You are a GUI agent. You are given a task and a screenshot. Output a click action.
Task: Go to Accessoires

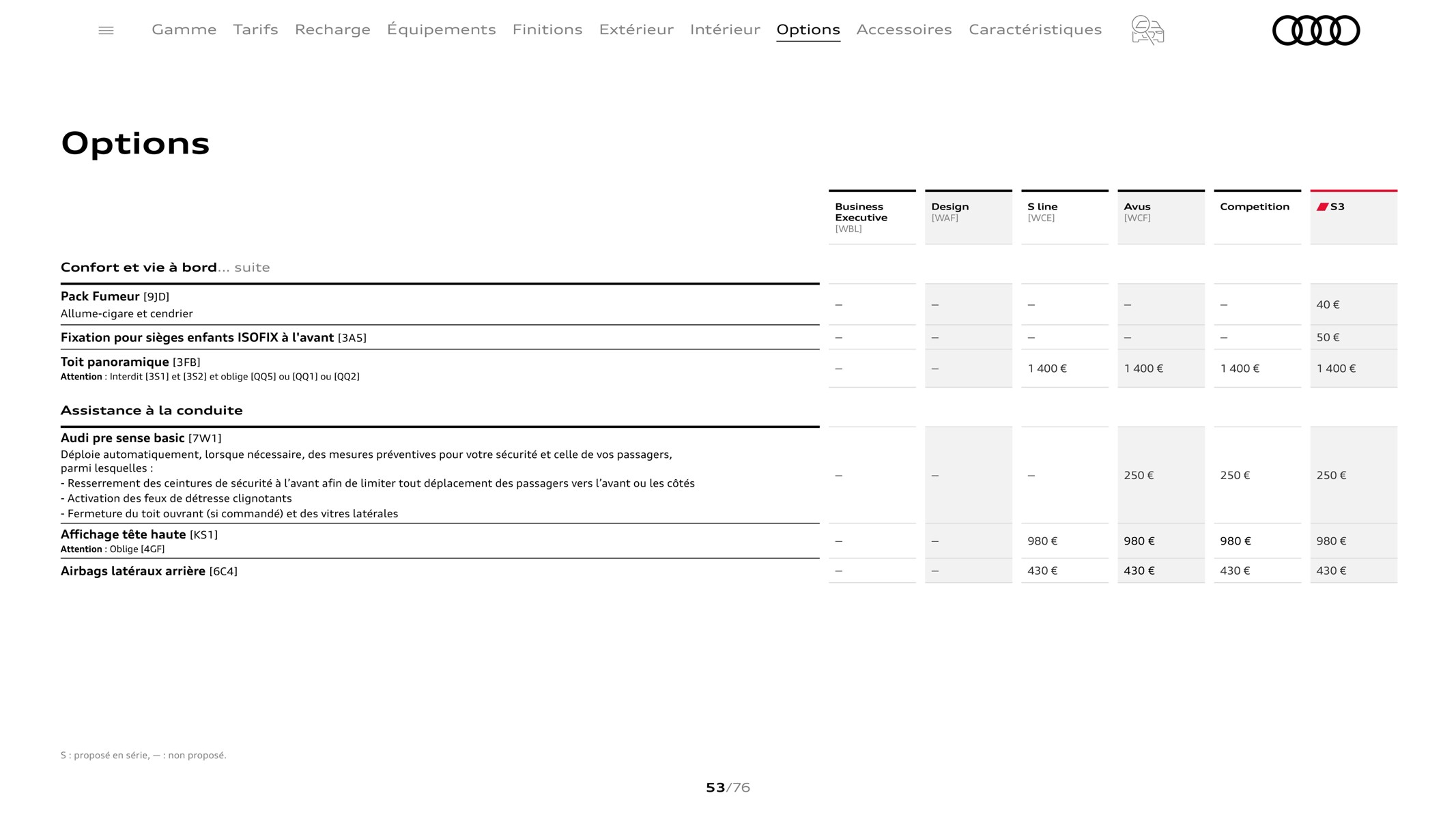click(904, 29)
